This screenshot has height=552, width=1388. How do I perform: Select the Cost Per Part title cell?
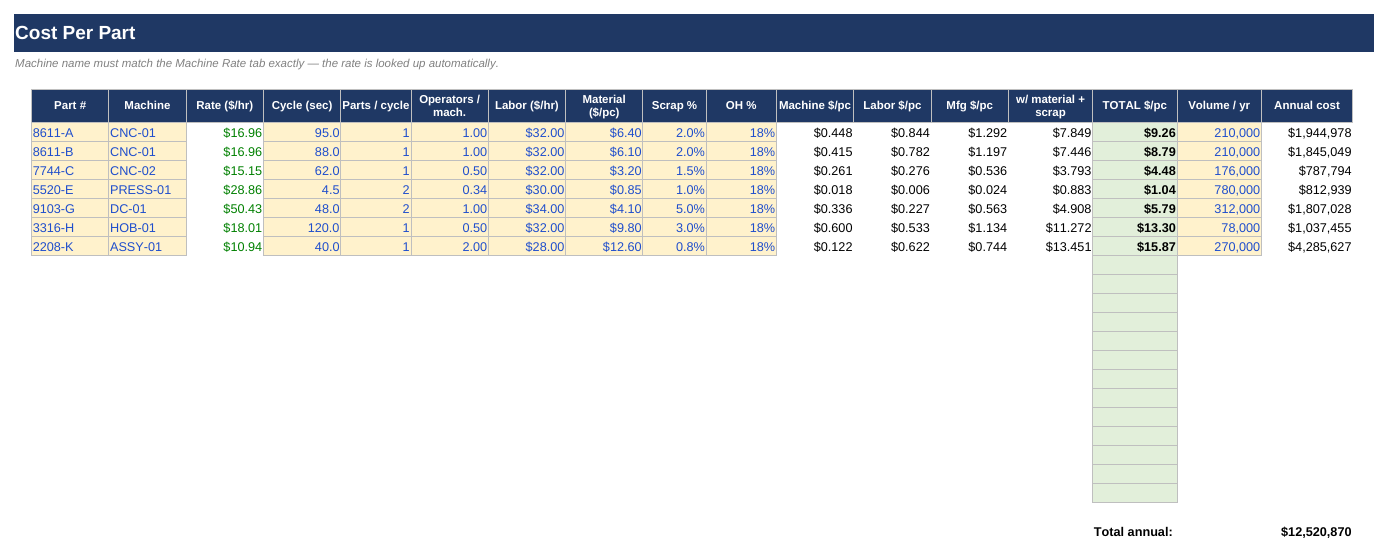point(693,33)
